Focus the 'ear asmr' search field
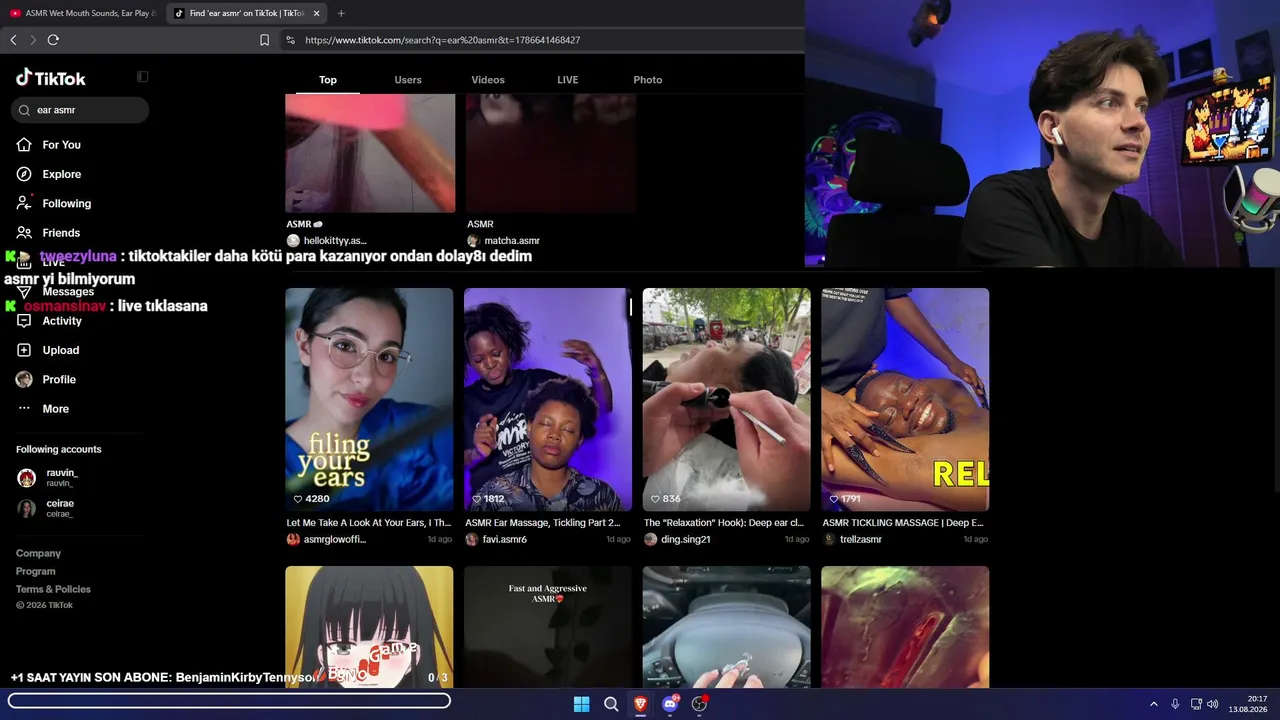The height and width of the screenshot is (720, 1280). 80,110
